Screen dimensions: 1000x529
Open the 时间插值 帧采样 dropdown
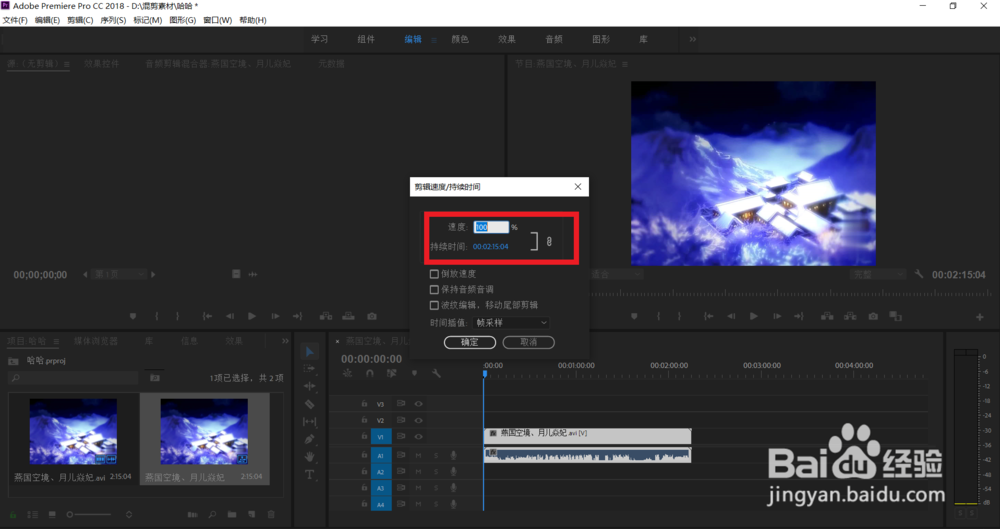512,323
